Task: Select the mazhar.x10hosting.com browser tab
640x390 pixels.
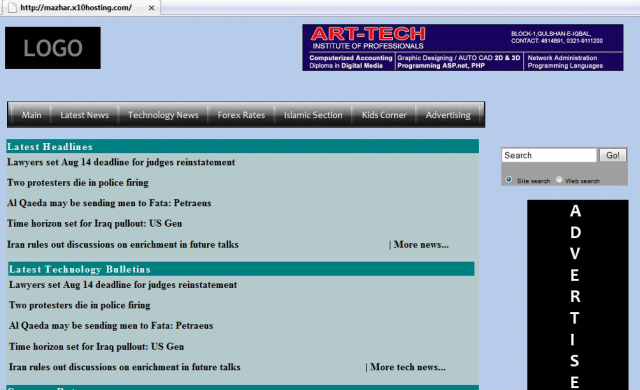Action: pyautogui.click(x=81, y=7)
